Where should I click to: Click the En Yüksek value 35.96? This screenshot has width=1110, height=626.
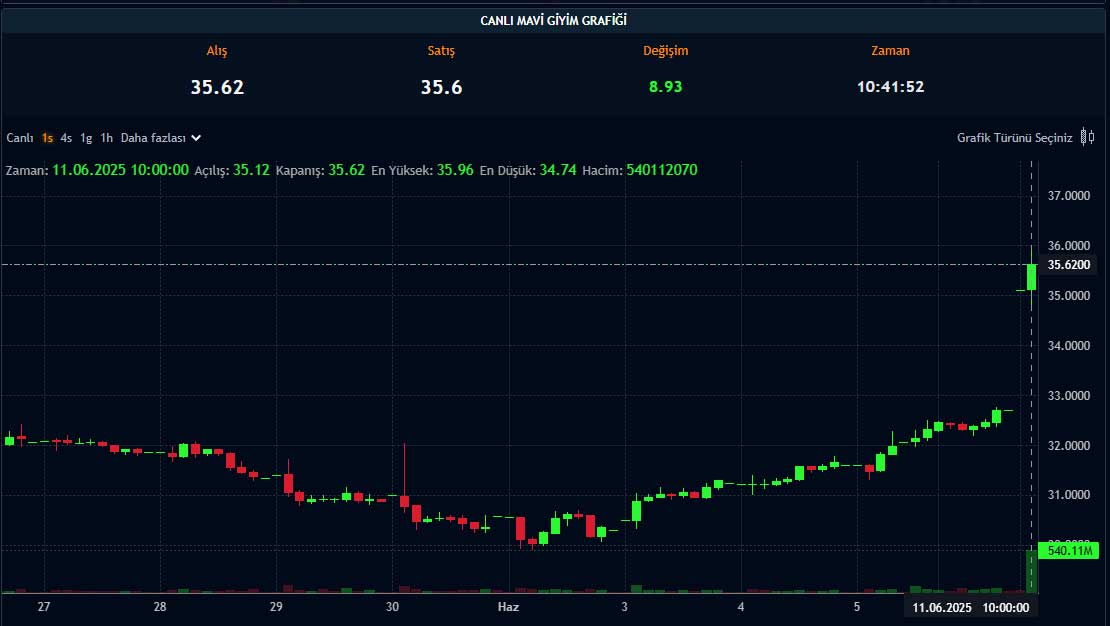pyautogui.click(x=455, y=170)
